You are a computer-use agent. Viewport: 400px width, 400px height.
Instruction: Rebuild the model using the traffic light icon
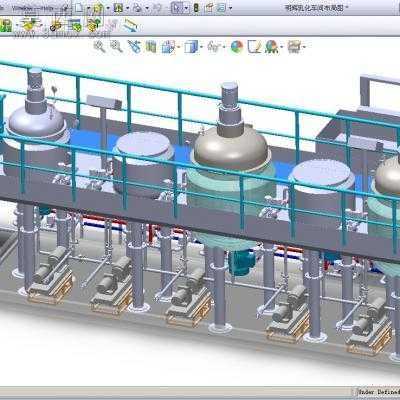(x=196, y=7)
